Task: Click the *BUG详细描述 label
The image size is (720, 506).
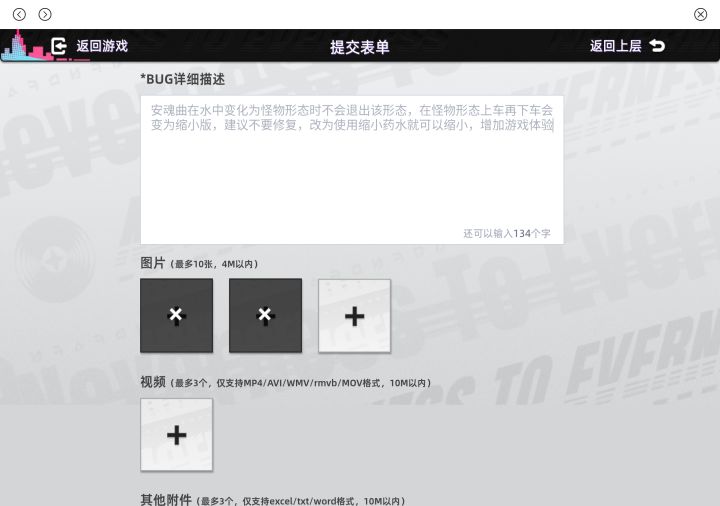Action: tap(183, 79)
